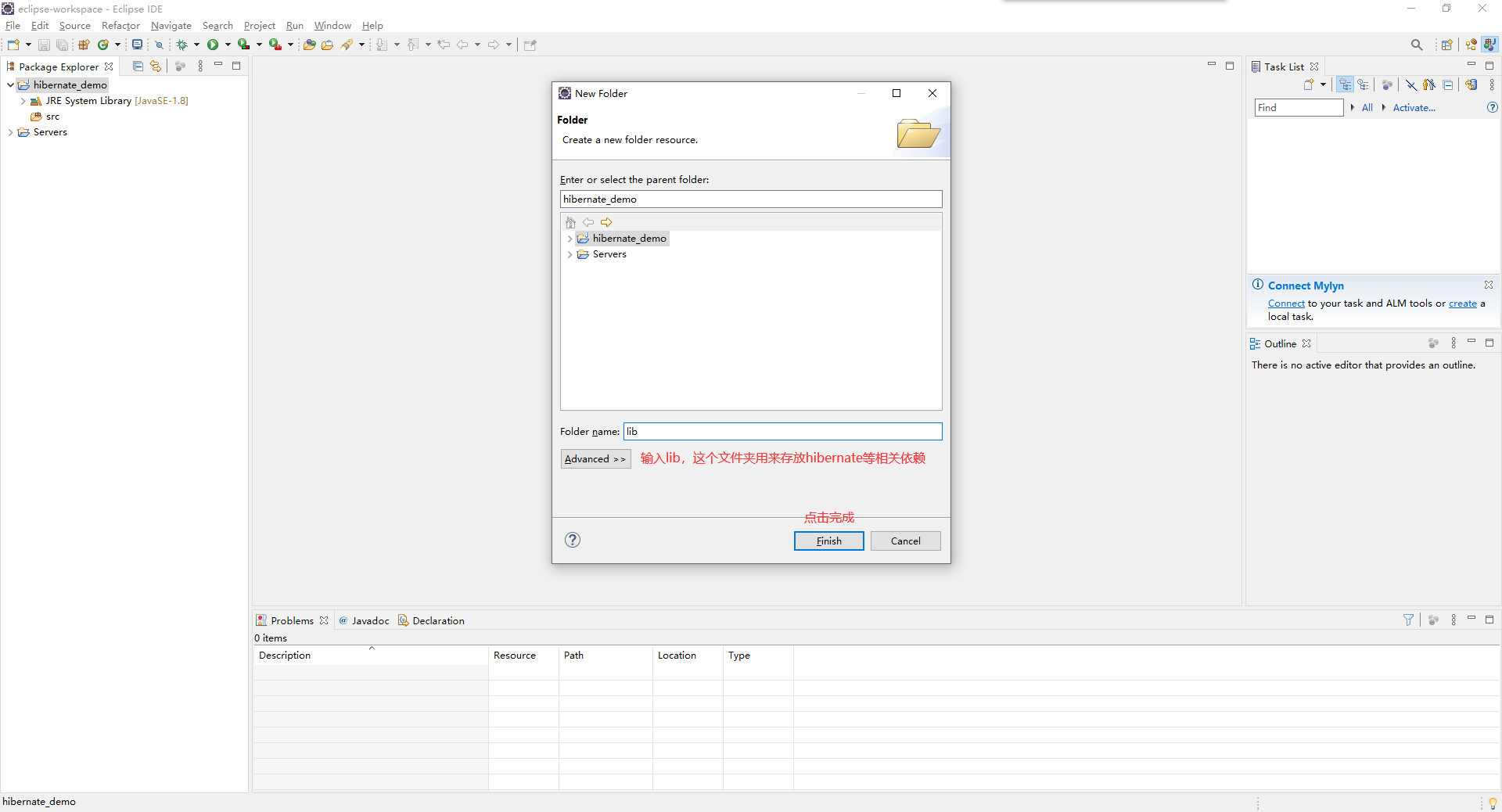Run the application with the Run icon
This screenshot has height=812, width=1502.
pyautogui.click(x=213, y=45)
